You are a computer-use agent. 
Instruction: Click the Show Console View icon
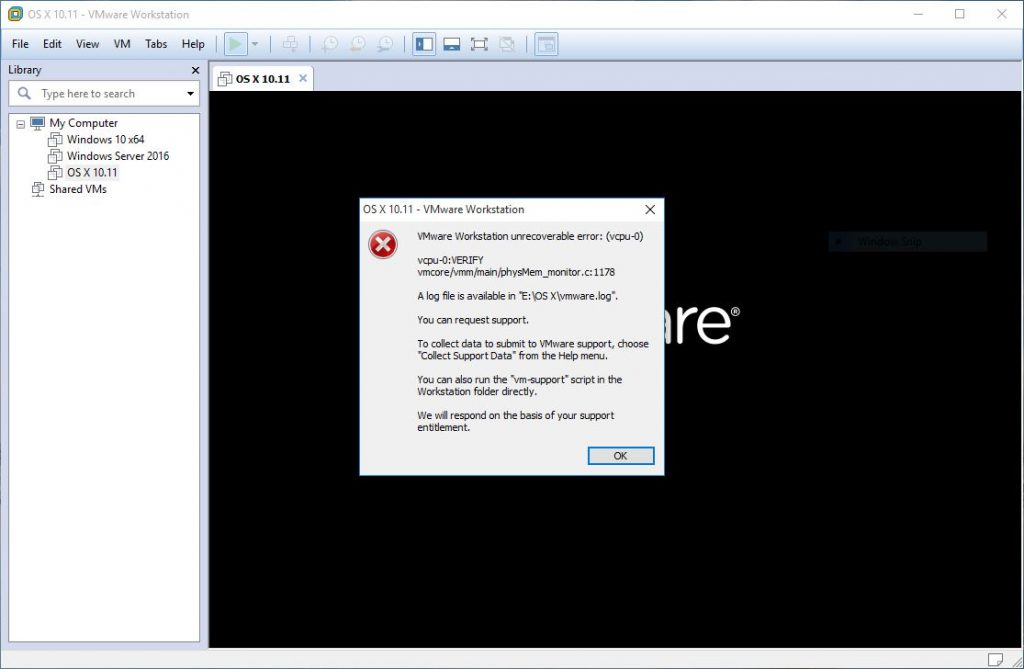coord(546,44)
